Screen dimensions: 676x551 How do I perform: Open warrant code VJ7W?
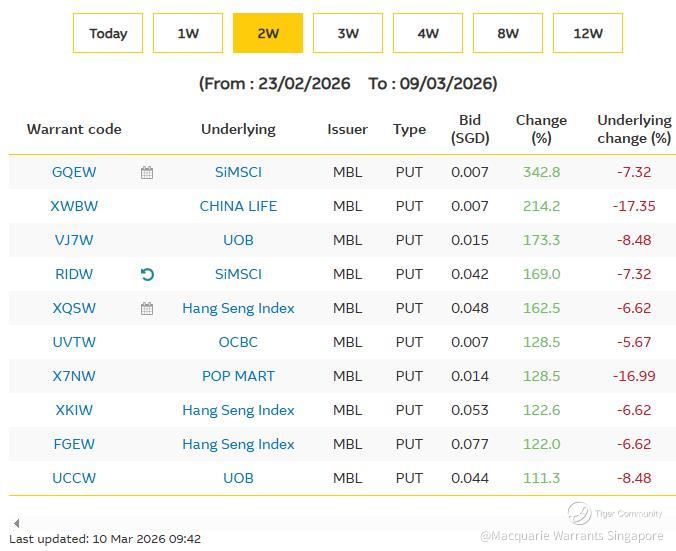(x=74, y=240)
